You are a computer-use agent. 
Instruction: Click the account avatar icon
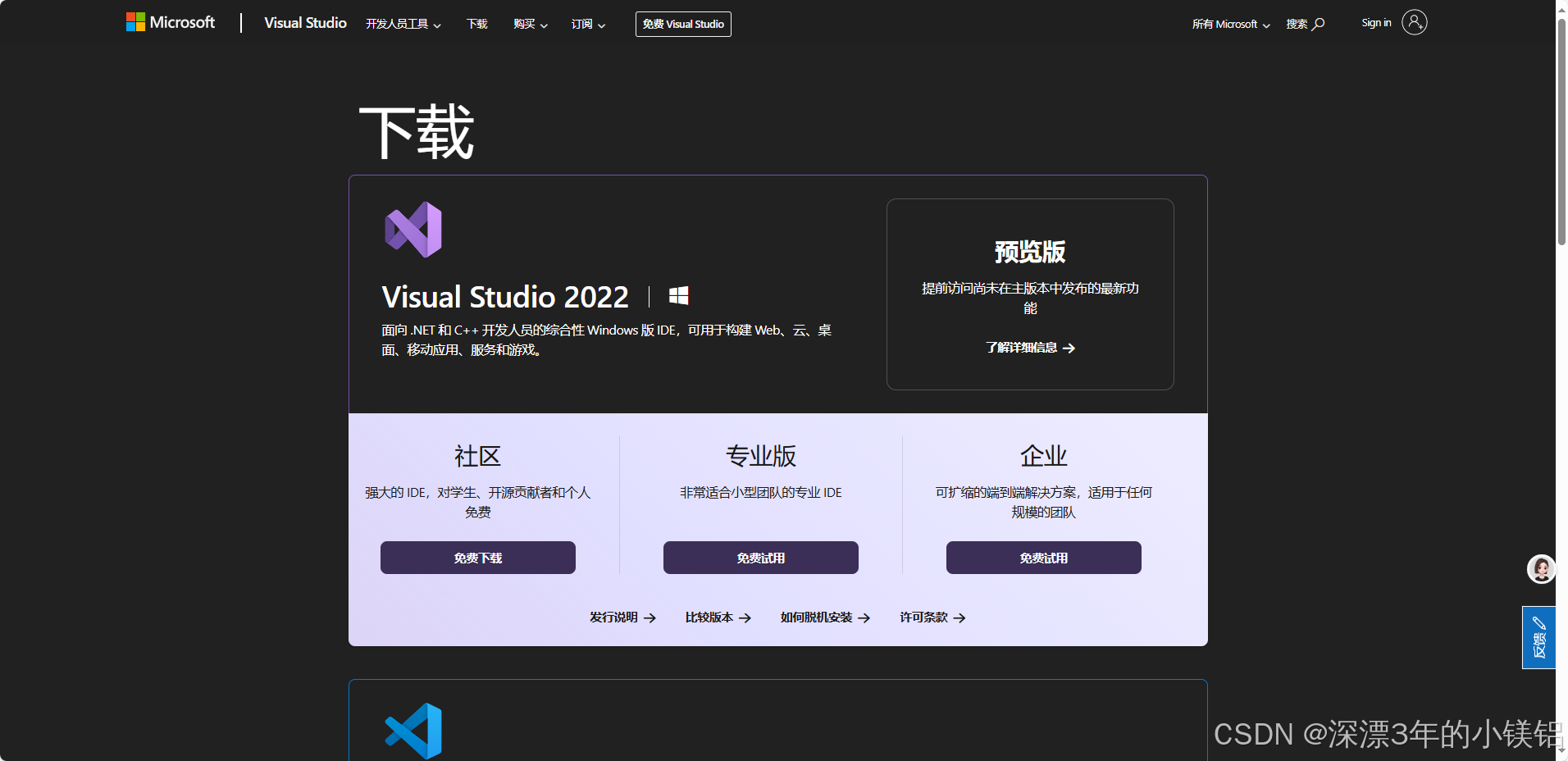coord(1415,22)
